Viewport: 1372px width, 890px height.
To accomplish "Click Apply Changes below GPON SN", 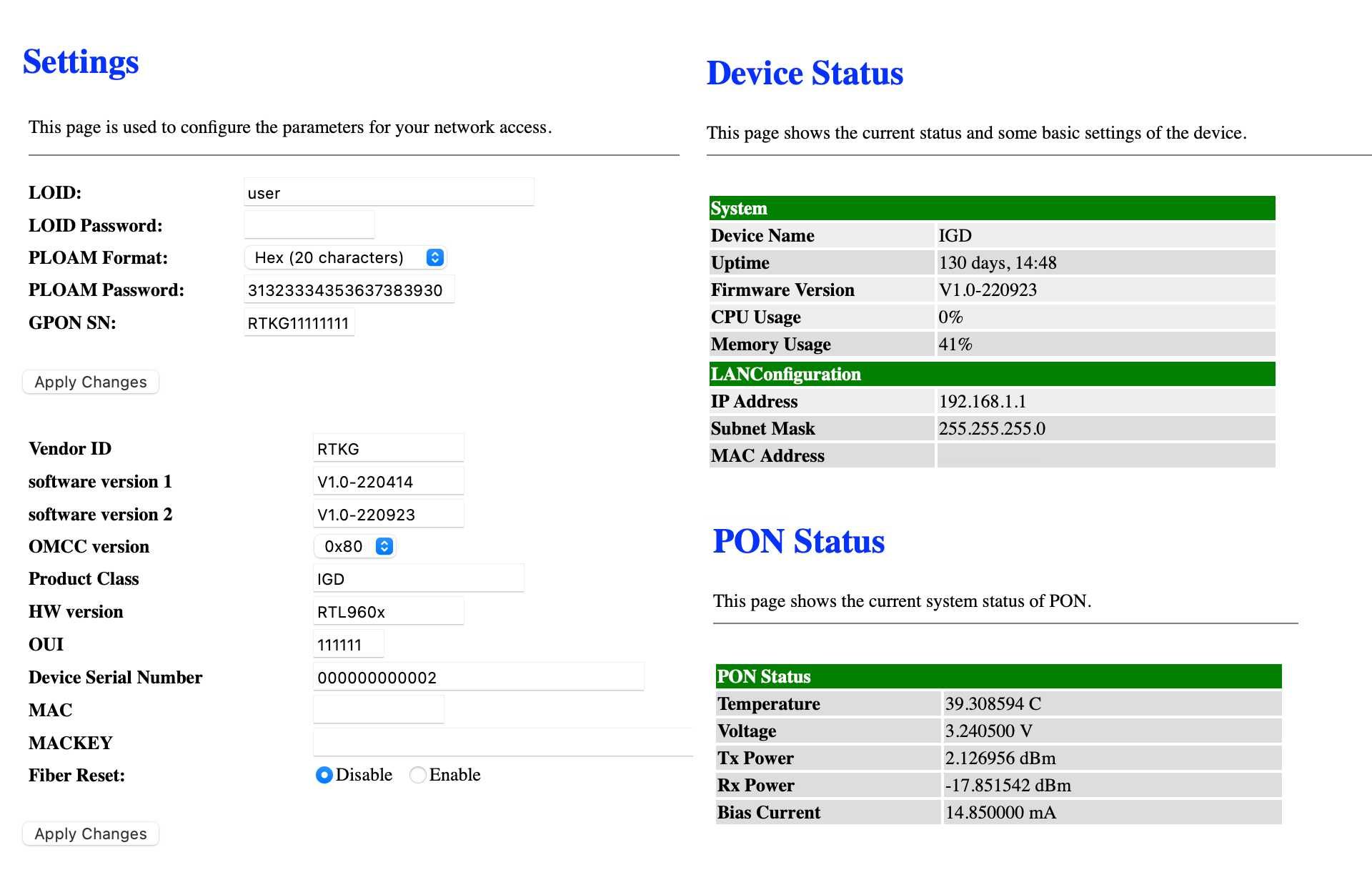I will [x=91, y=382].
